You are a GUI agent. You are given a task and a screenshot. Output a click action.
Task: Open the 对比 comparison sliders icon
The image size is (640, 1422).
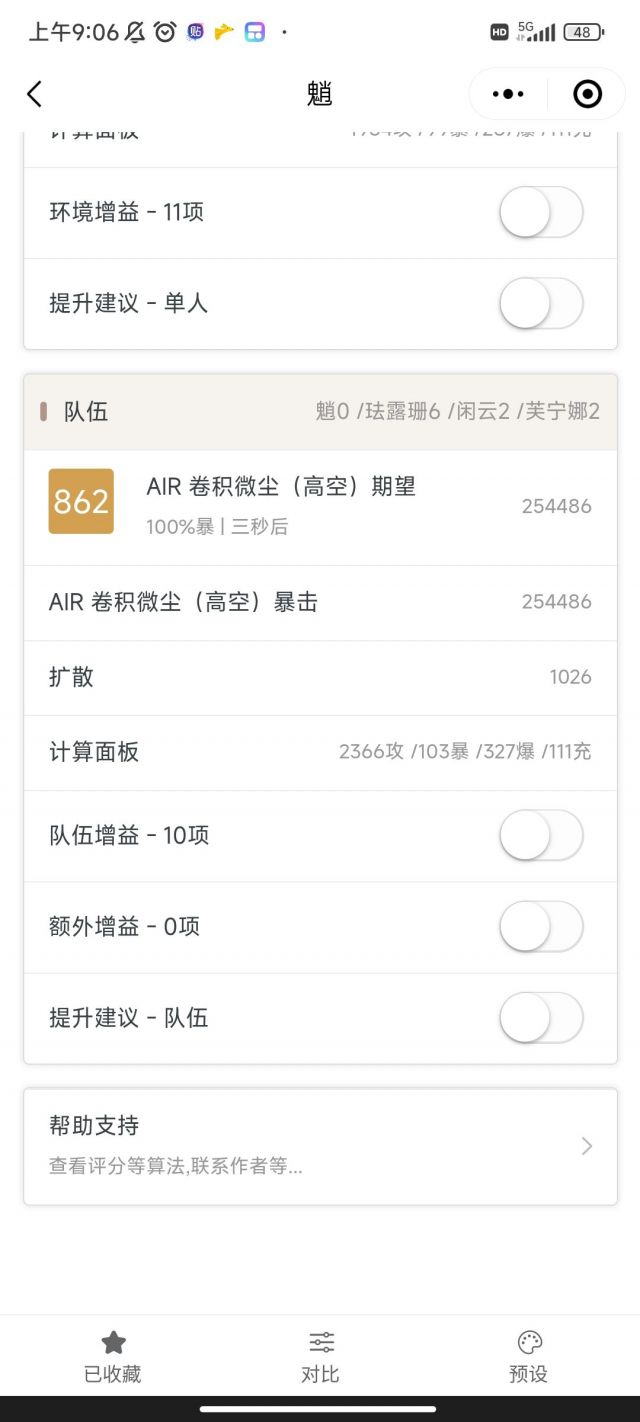[320, 1342]
